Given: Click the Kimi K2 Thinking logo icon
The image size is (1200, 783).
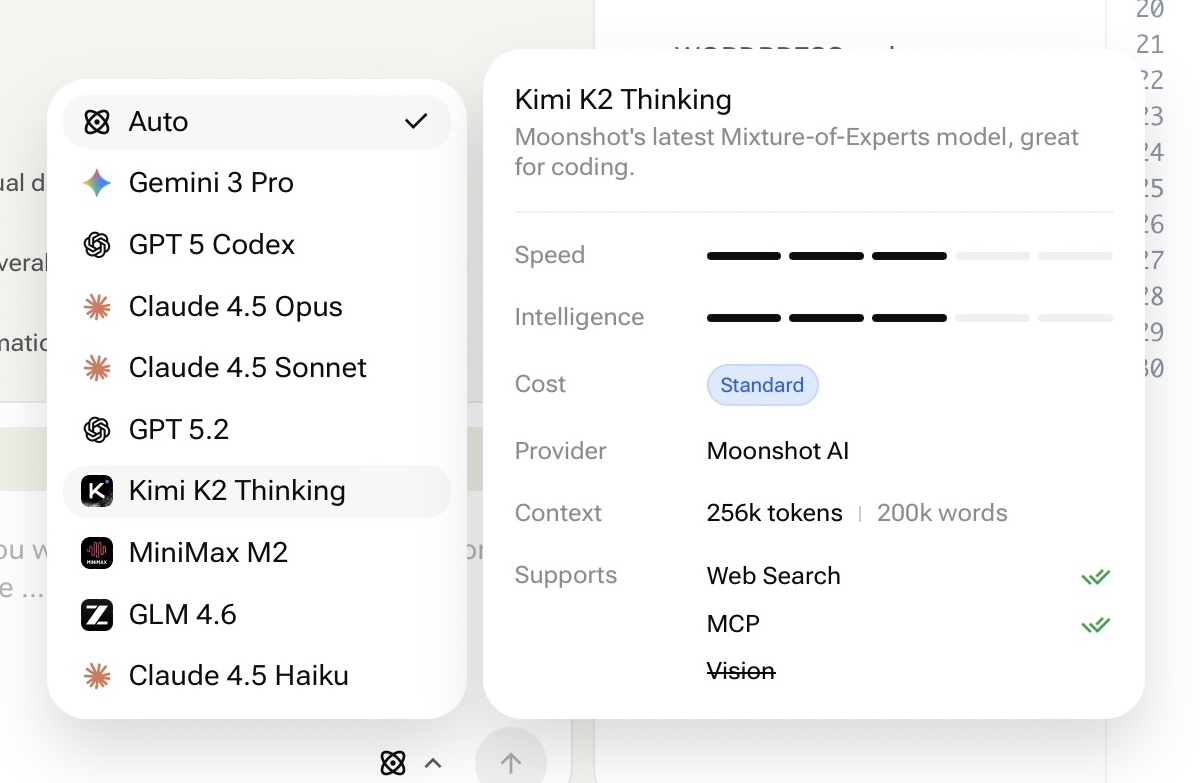Looking at the screenshot, I should [x=97, y=491].
